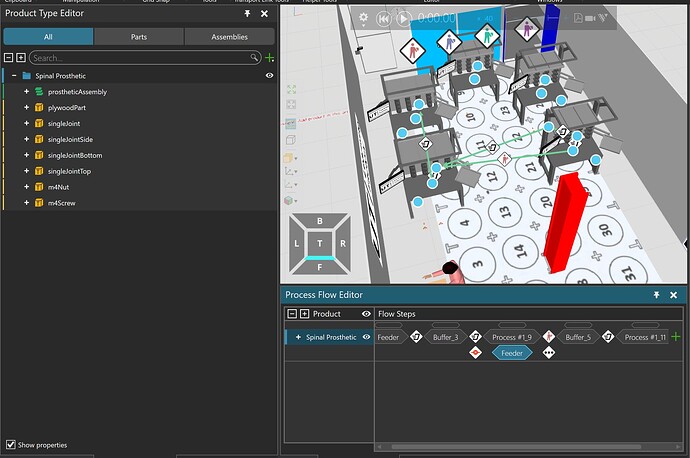Click the Spinal Prosthetic folder icon
690x458 pixels.
(x=26, y=76)
